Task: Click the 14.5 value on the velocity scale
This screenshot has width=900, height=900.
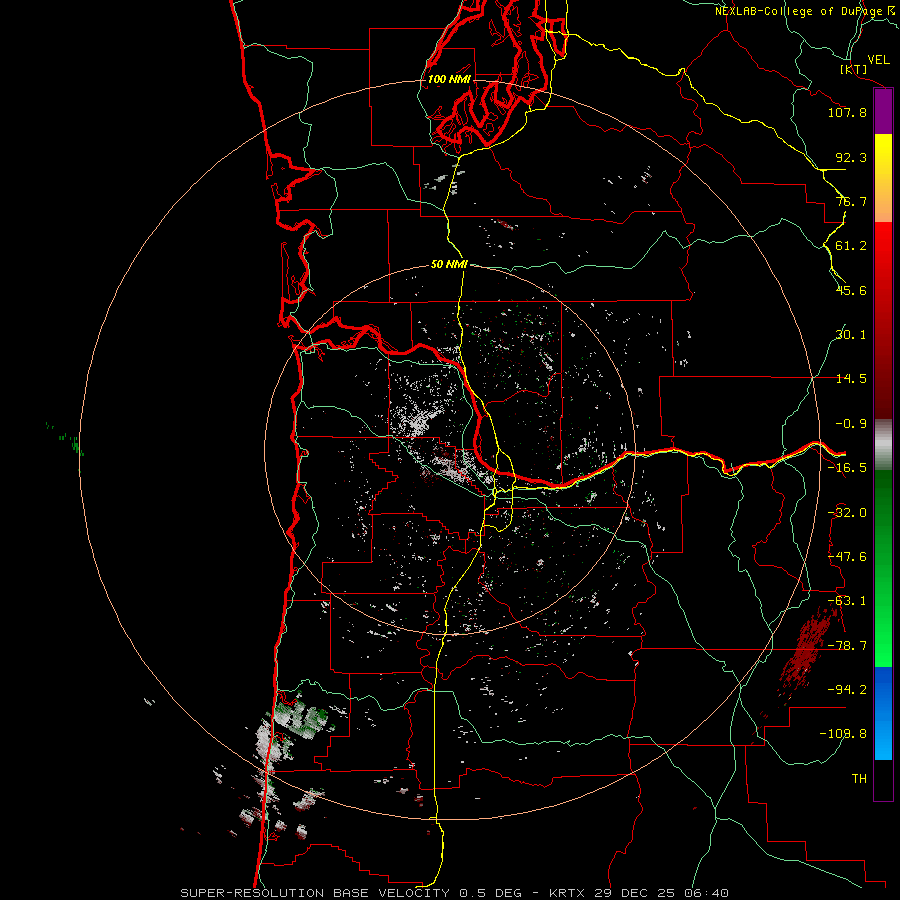Action: coord(851,379)
